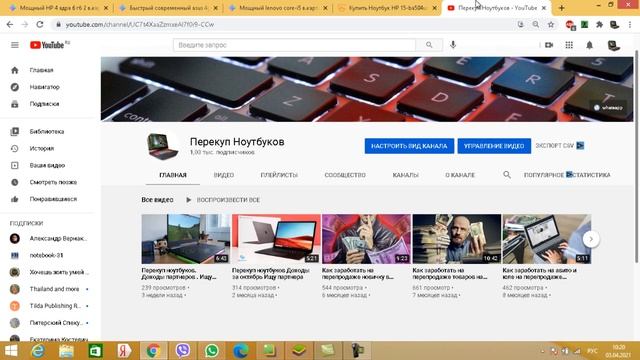Switch to Chrome tab Купить Ноутбук HP

pos(387,8)
